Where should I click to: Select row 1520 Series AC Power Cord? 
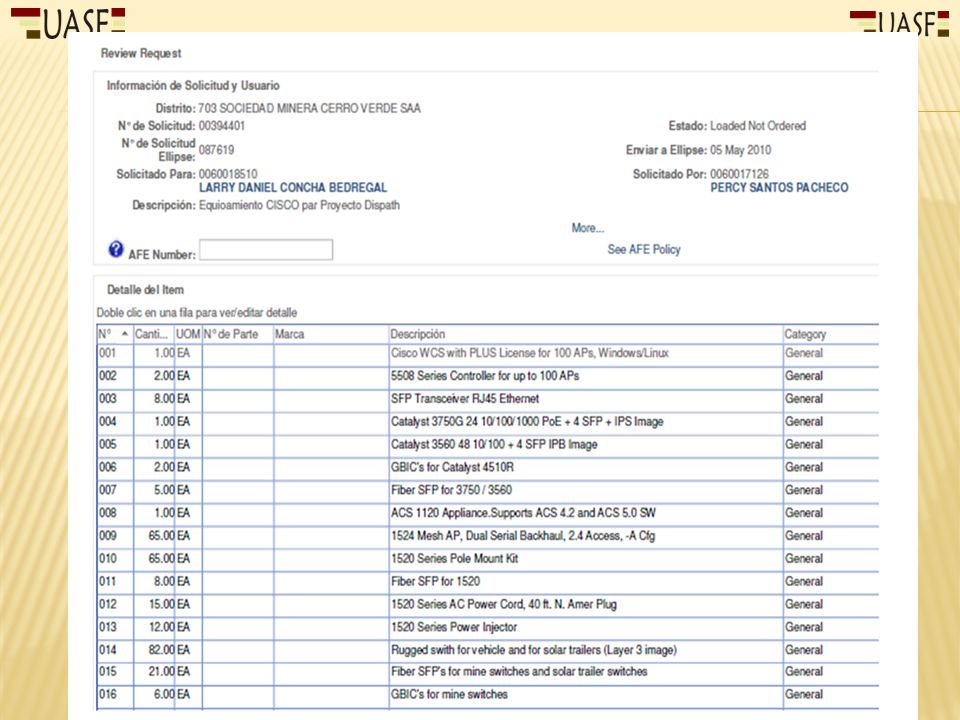pos(488,605)
